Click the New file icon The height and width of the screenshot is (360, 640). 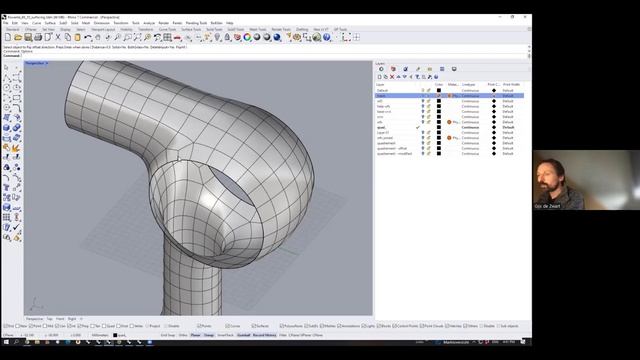pos(8,38)
